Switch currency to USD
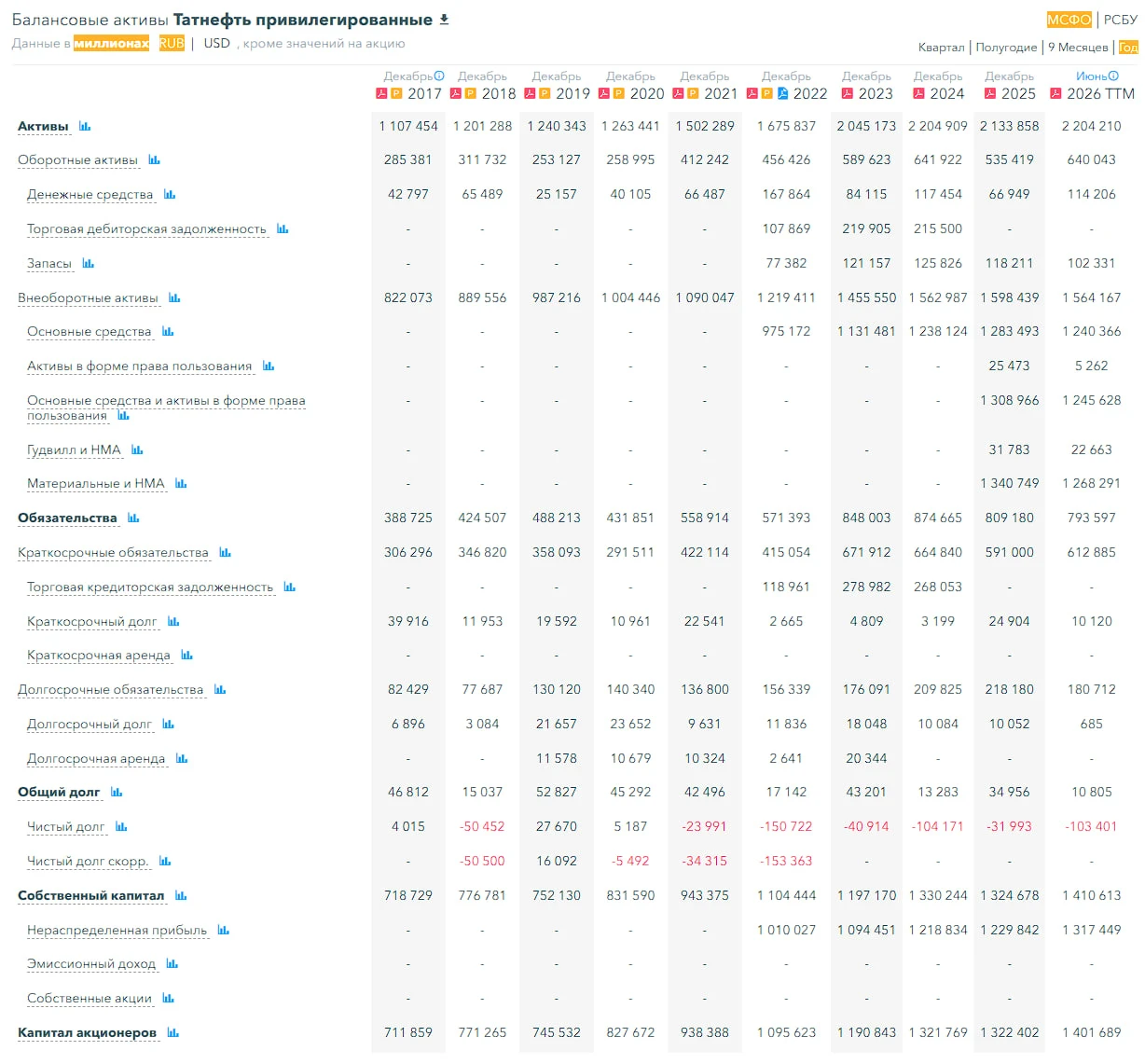This screenshot has width=1145, height=1064. 217,43
